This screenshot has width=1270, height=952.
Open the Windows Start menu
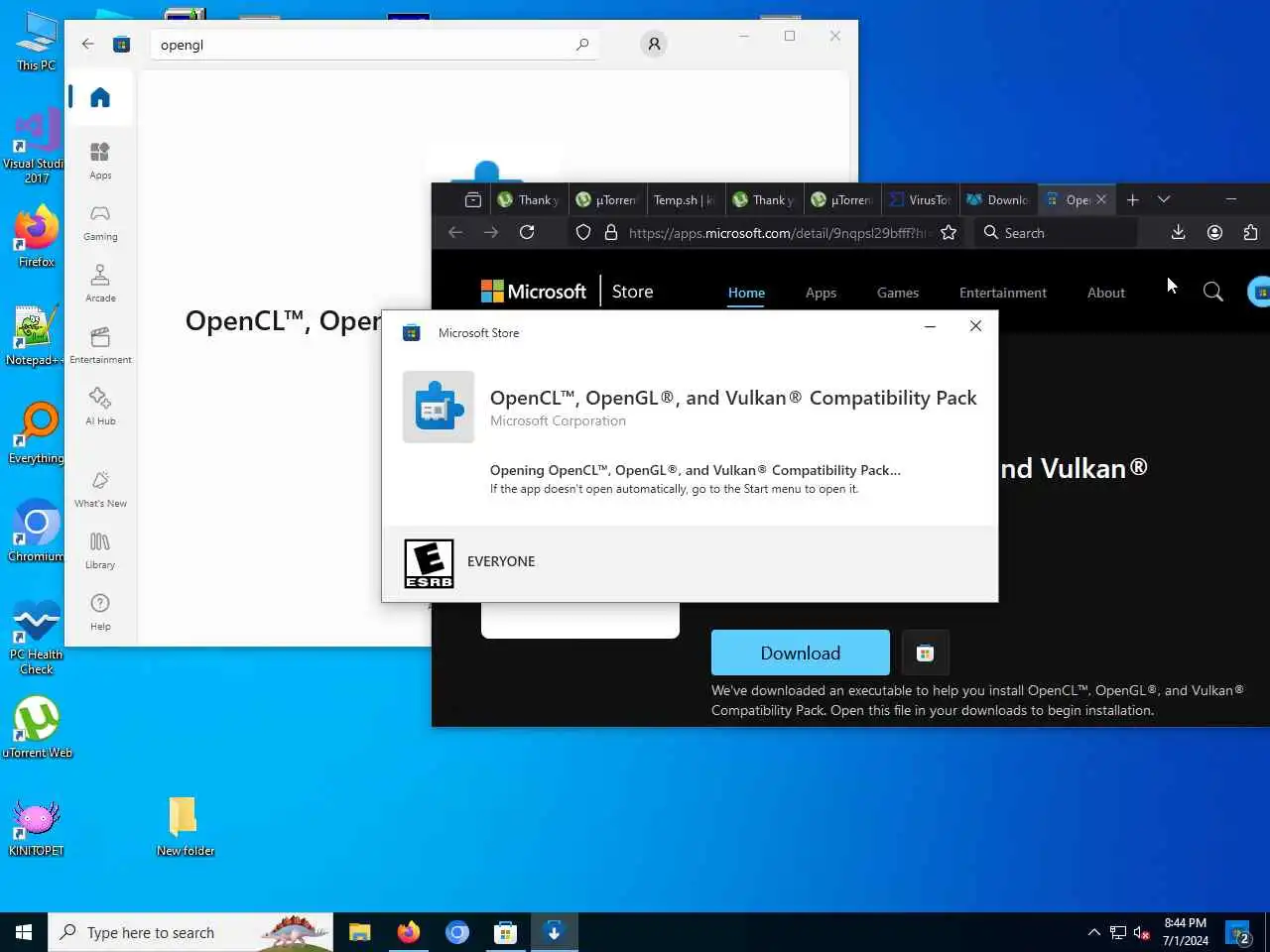point(24,932)
